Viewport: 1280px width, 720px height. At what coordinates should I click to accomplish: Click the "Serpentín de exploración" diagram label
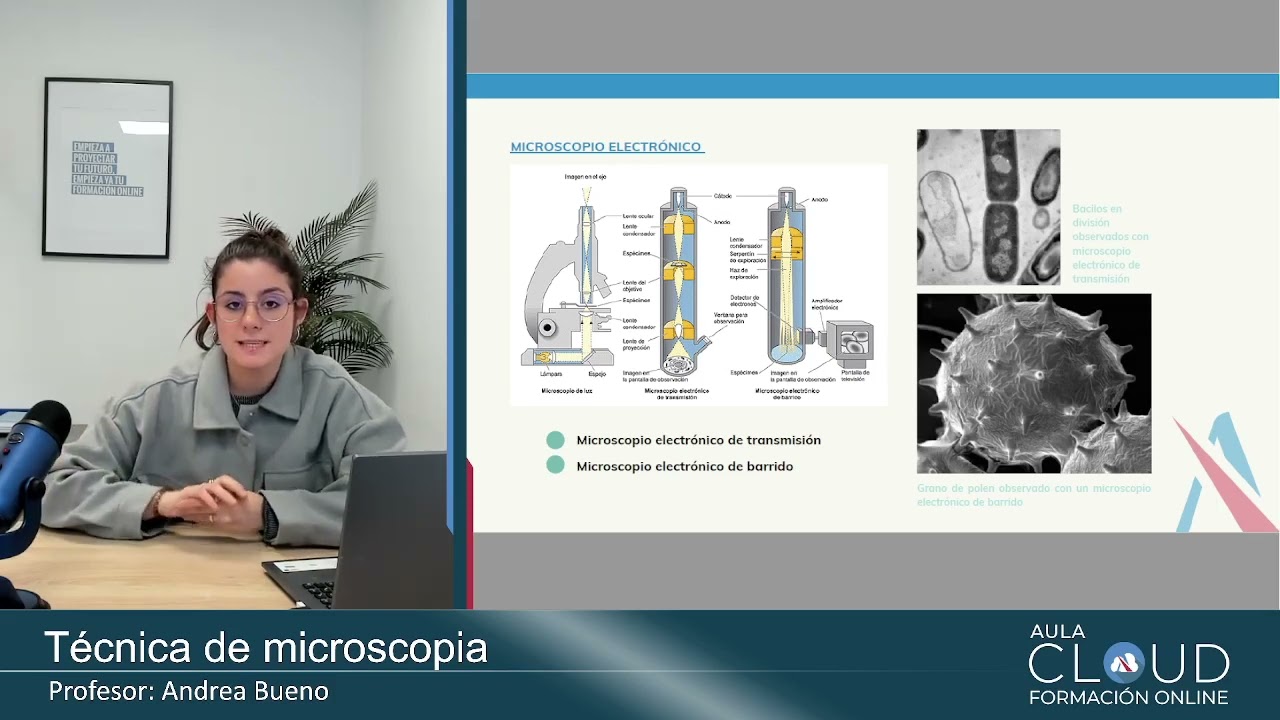748,257
